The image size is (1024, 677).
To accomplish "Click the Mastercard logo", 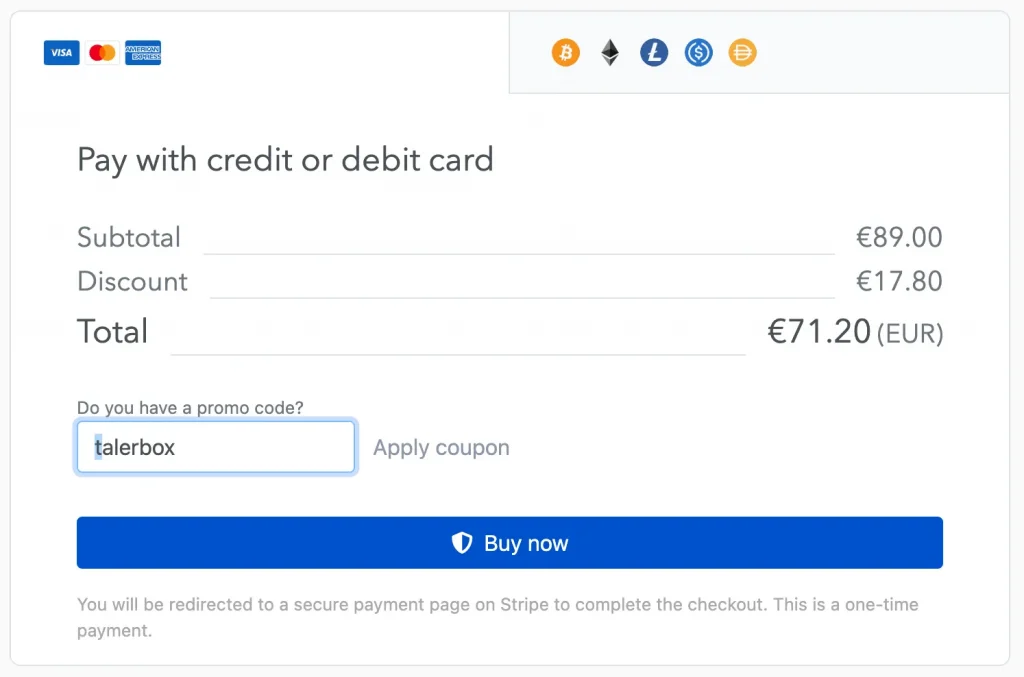I will [x=102, y=53].
